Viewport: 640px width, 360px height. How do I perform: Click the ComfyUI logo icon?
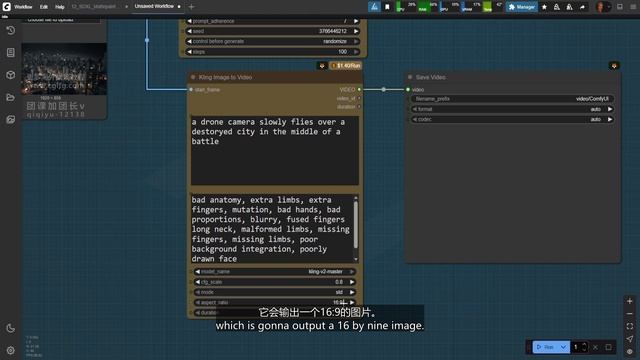7,7
